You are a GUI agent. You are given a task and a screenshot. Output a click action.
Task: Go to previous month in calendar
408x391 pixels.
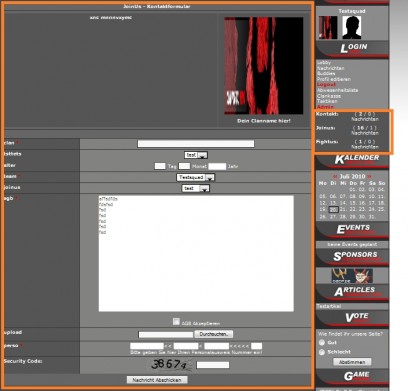point(335,177)
